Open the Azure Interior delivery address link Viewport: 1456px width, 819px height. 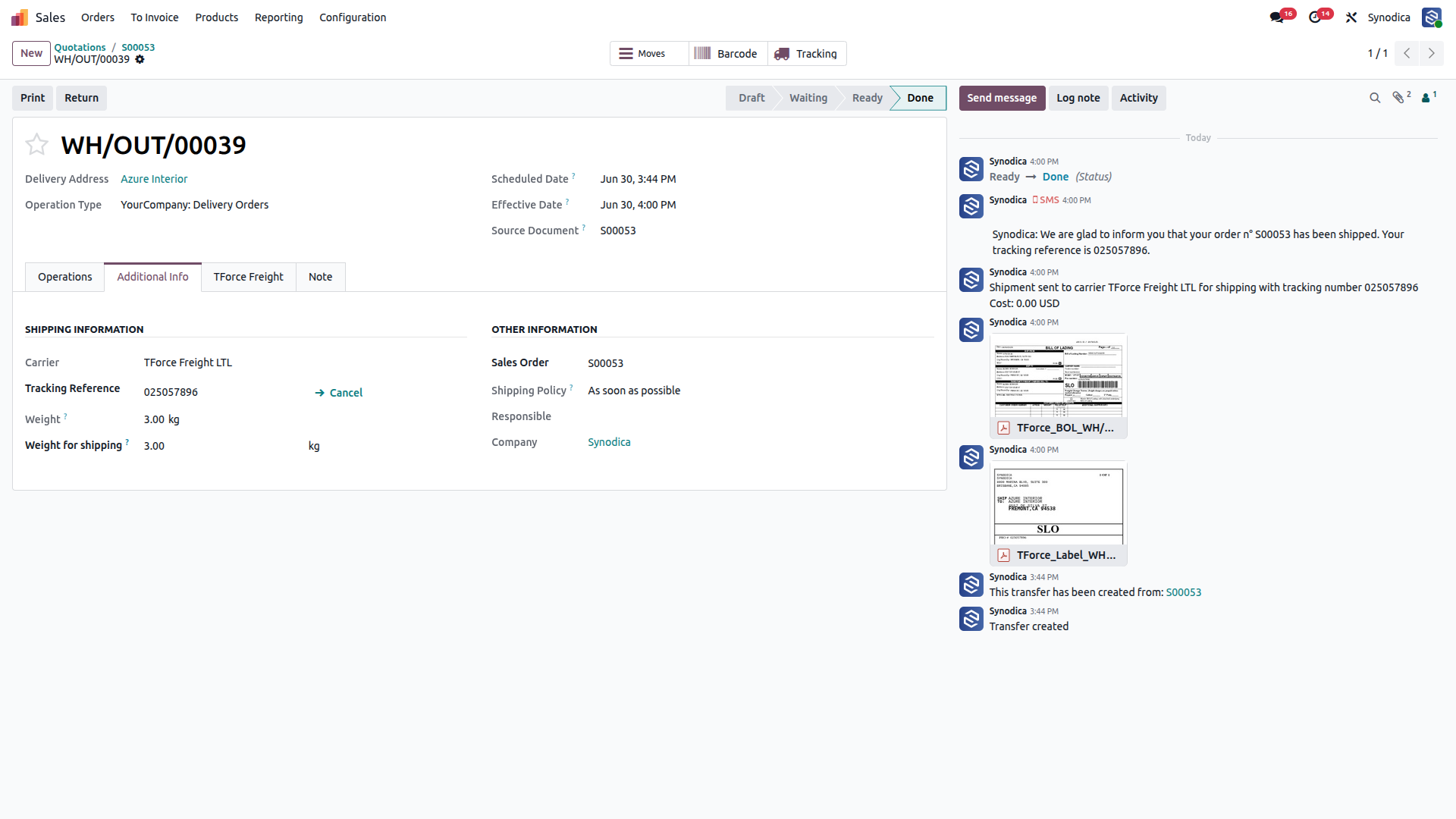[154, 179]
